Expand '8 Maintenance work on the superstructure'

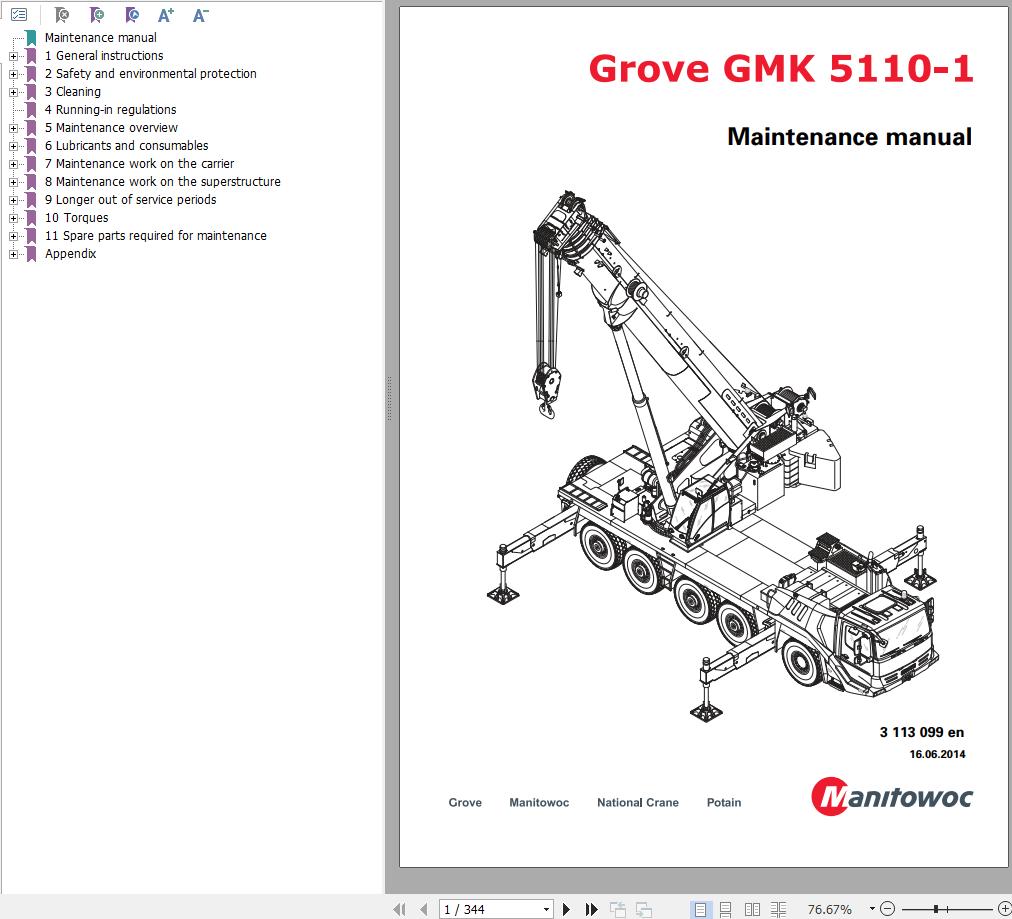14,183
